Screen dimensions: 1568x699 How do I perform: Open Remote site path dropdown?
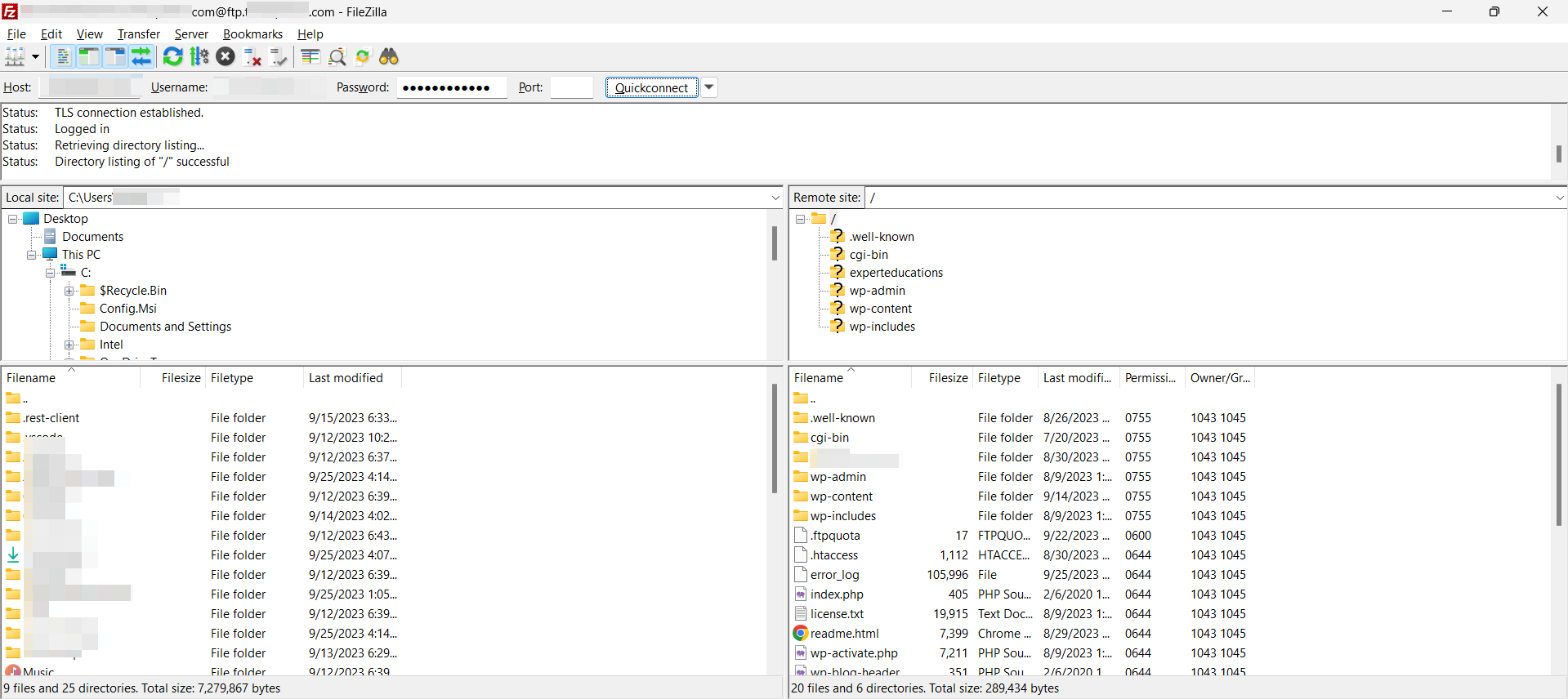tap(1559, 198)
